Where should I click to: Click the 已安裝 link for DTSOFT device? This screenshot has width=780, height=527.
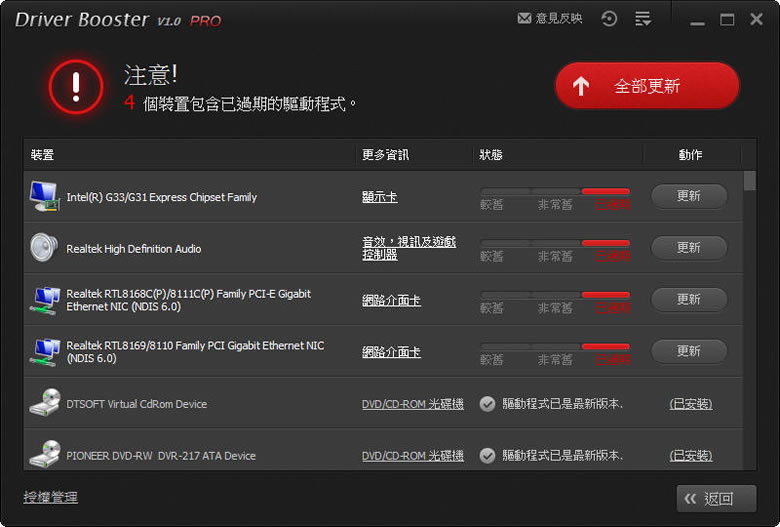coord(690,404)
